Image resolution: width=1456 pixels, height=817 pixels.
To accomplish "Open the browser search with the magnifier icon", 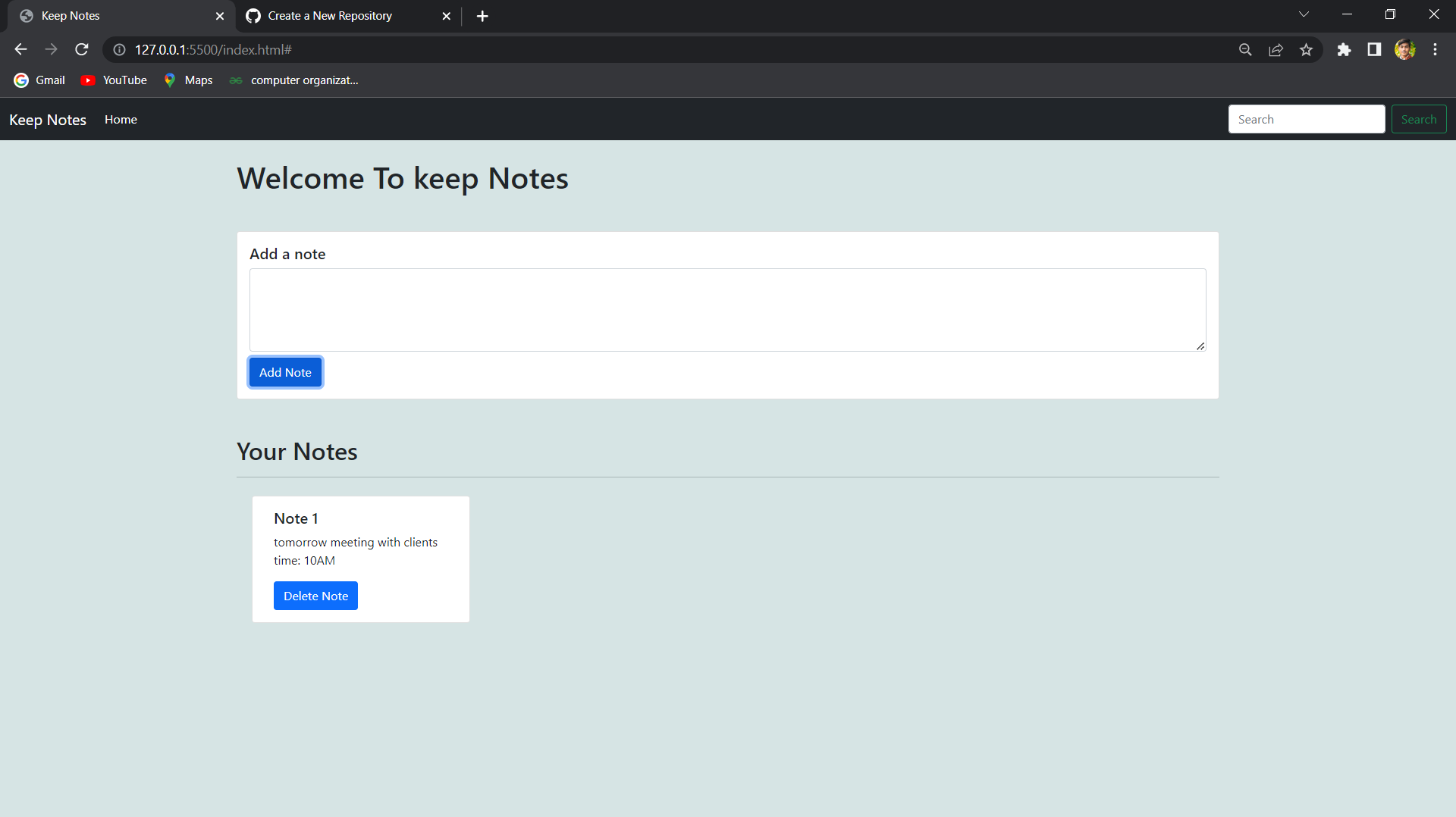I will [x=1246, y=49].
